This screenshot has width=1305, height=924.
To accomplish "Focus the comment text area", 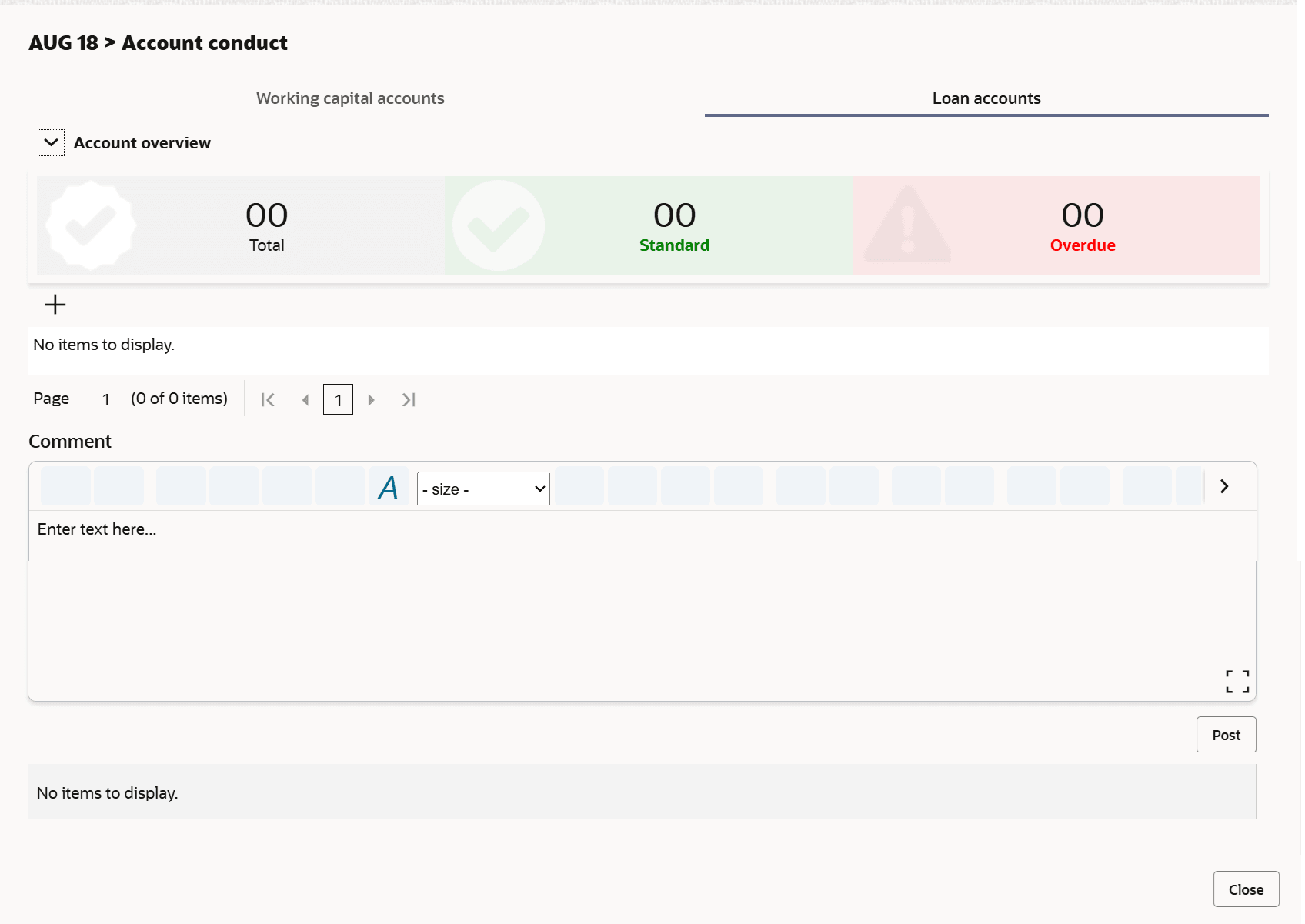I will click(x=642, y=605).
